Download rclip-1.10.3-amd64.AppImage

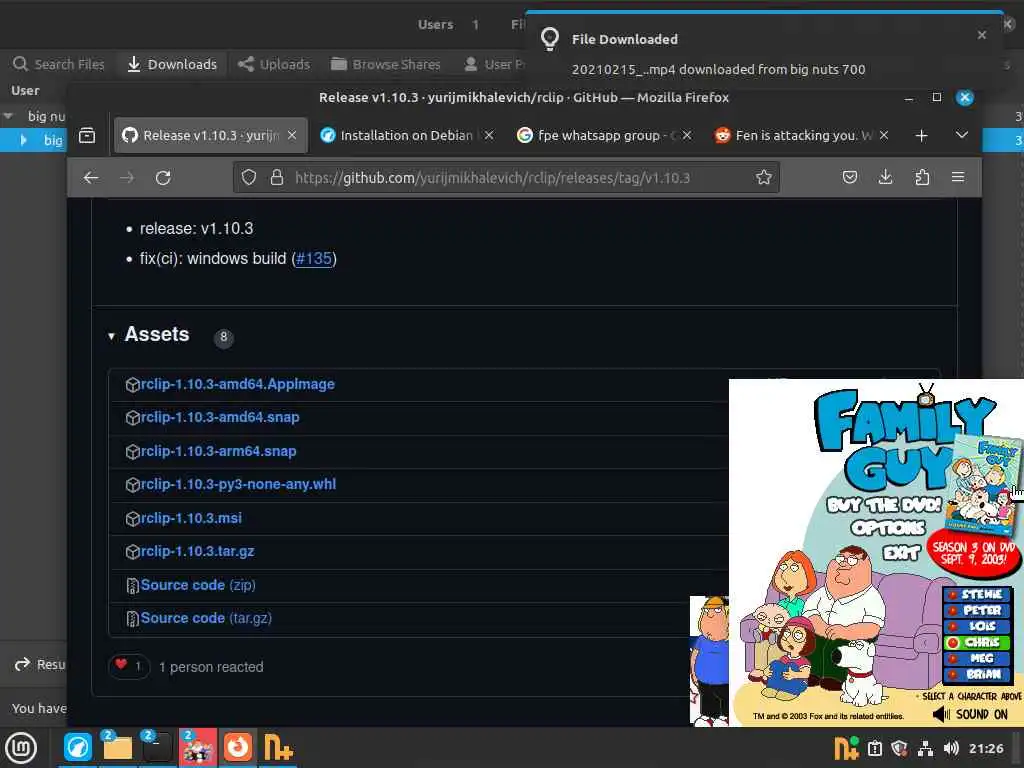click(x=238, y=384)
